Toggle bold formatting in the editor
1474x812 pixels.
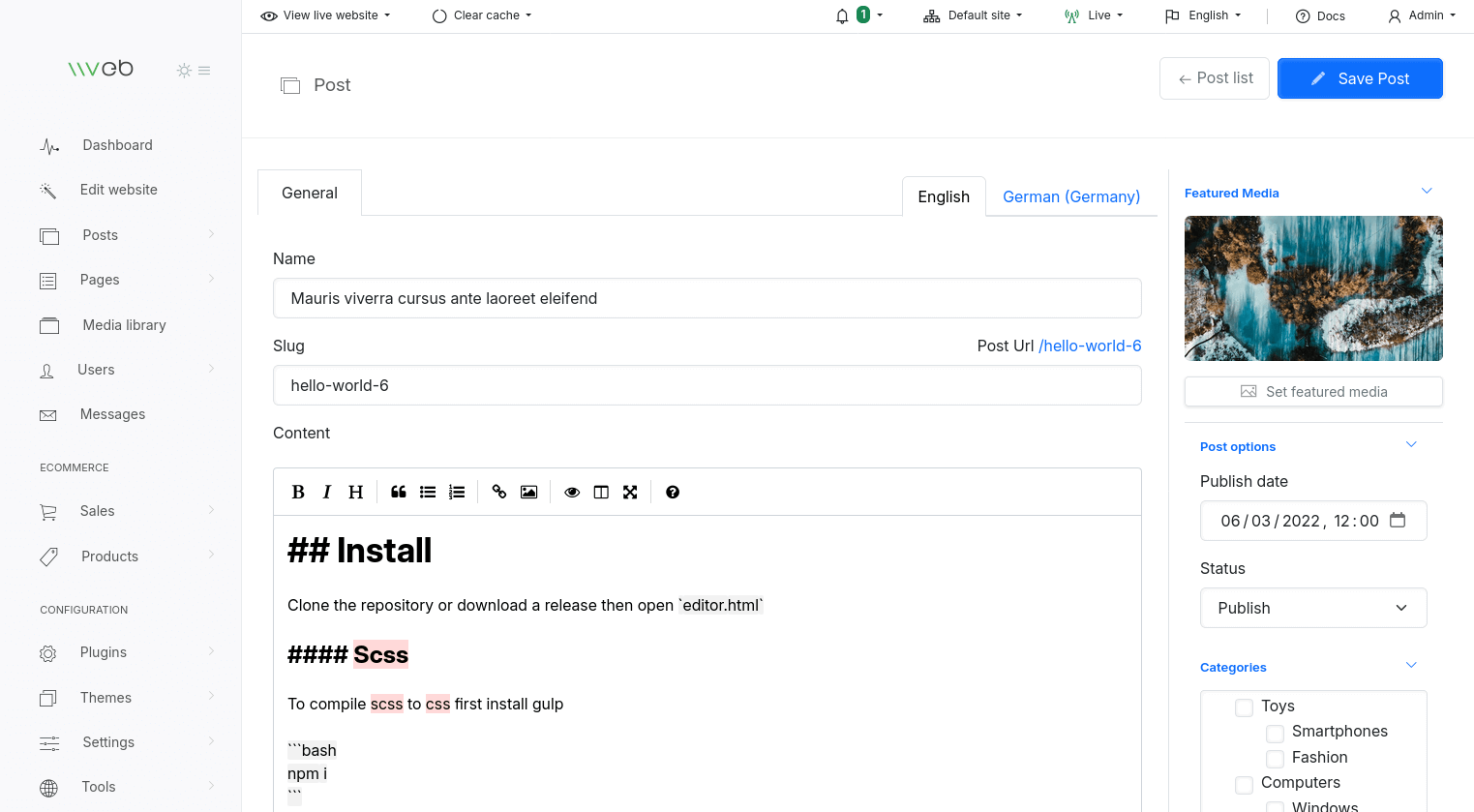tap(298, 493)
